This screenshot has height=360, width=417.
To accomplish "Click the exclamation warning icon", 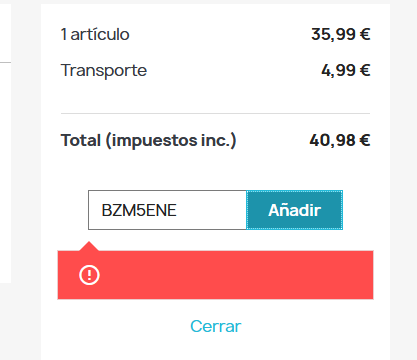I will (x=89, y=275).
